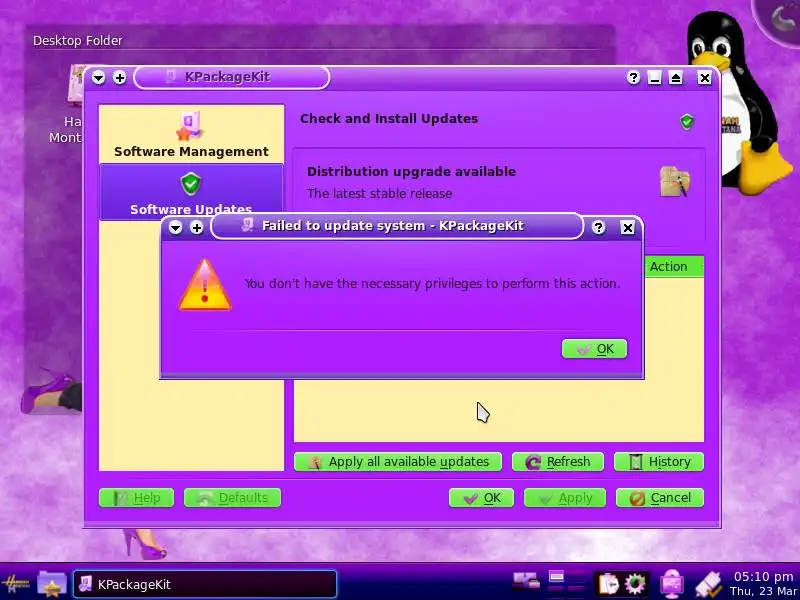The image size is (800, 600).
Task: Open update History
Action: [x=659, y=462]
